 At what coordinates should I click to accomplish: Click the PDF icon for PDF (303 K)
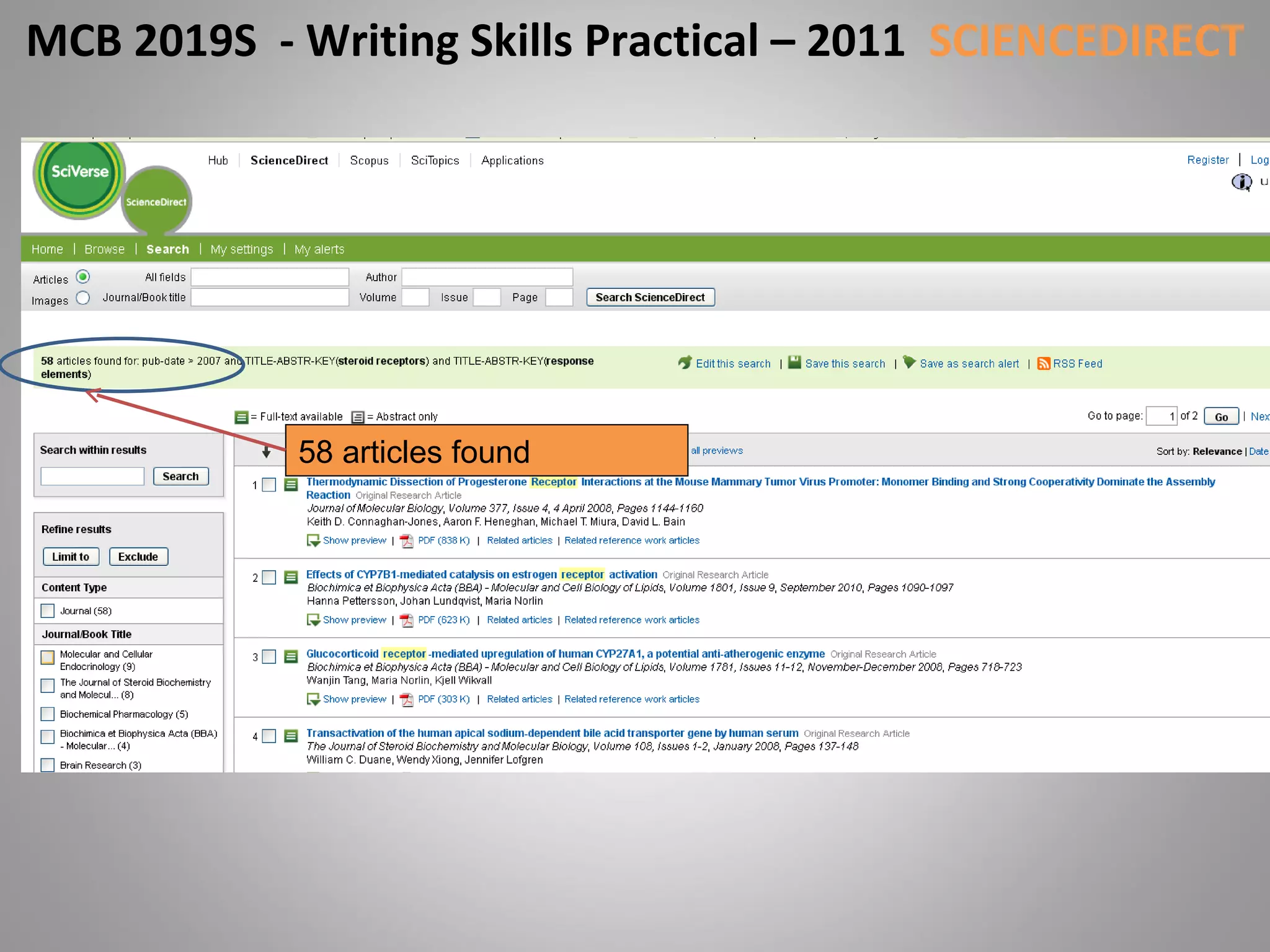point(407,700)
